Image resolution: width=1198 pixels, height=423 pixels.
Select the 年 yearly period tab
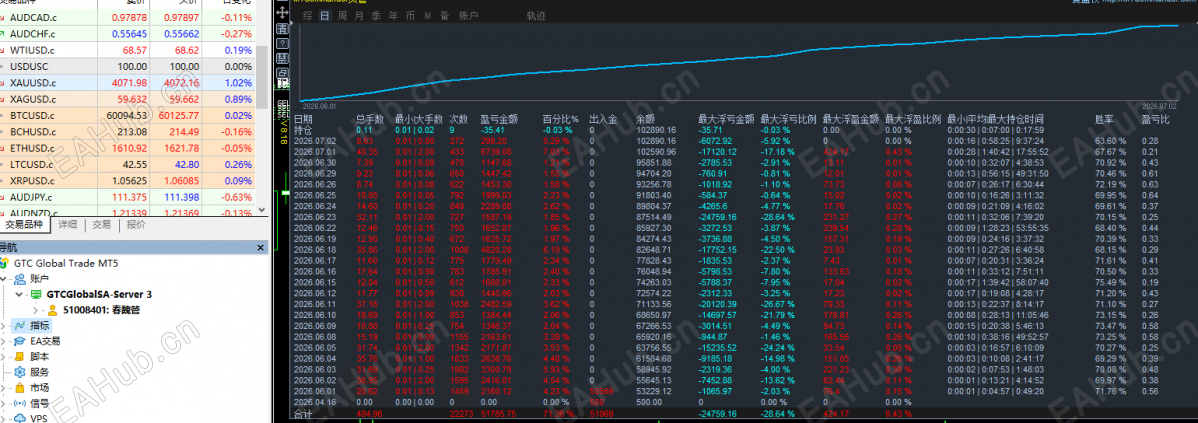click(x=393, y=15)
